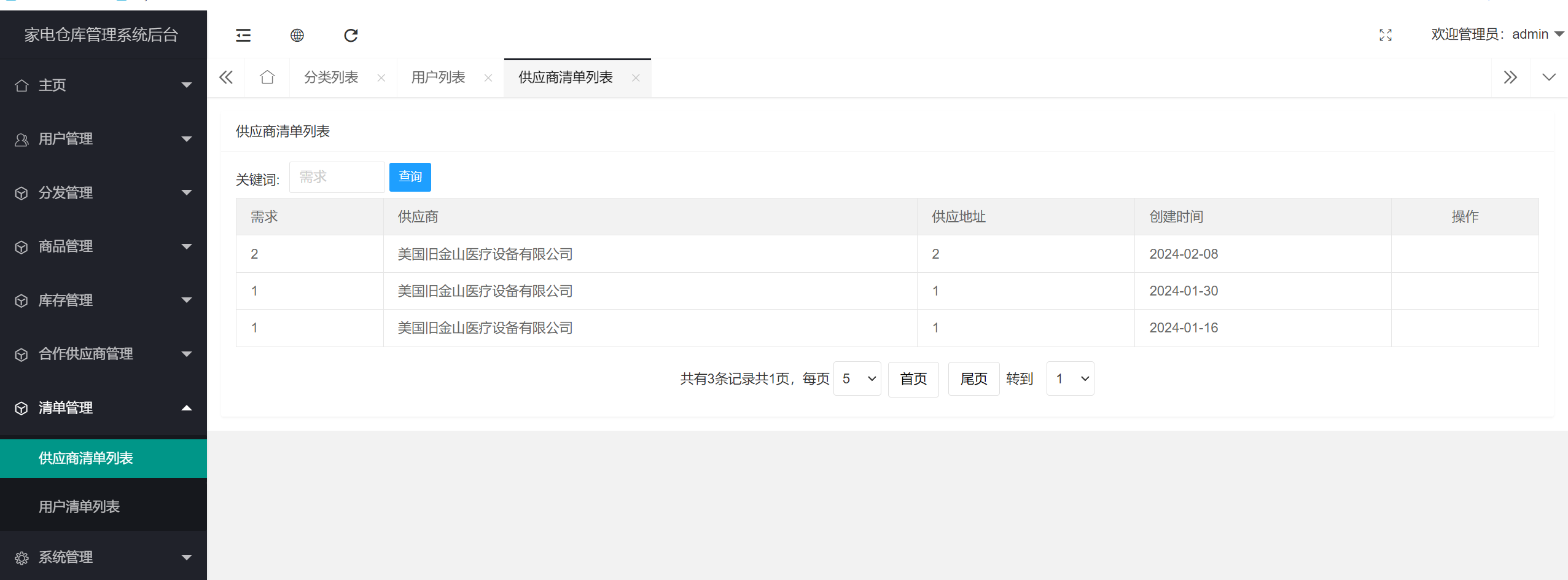This screenshot has height=580, width=1568.
Task: Open the language switcher globe icon
Action: 297,35
